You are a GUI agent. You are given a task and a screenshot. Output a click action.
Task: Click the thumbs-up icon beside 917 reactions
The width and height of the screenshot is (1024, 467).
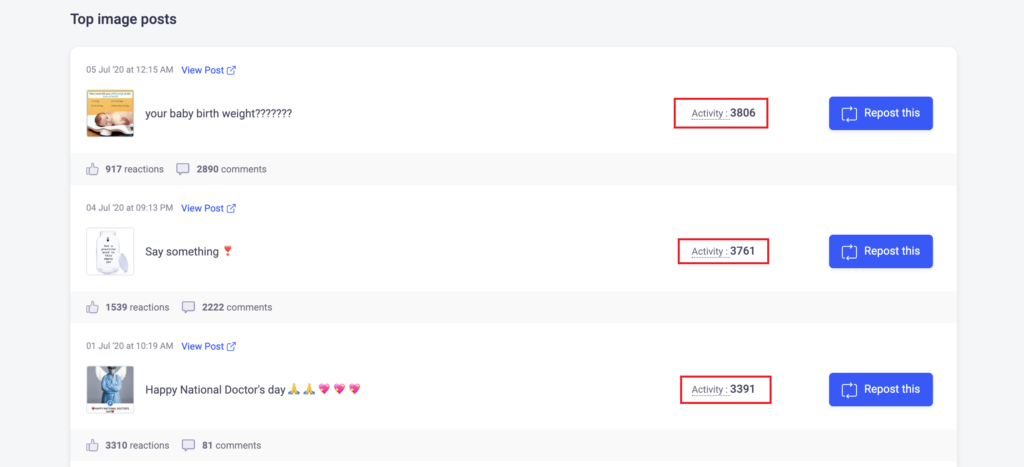(92, 169)
